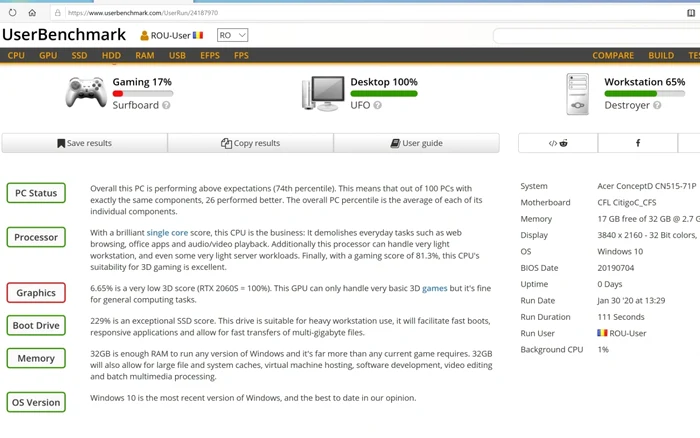The height and width of the screenshot is (438, 700).
Task: Click ROU-User link in Run User row
Action: pyautogui.click(x=628, y=333)
